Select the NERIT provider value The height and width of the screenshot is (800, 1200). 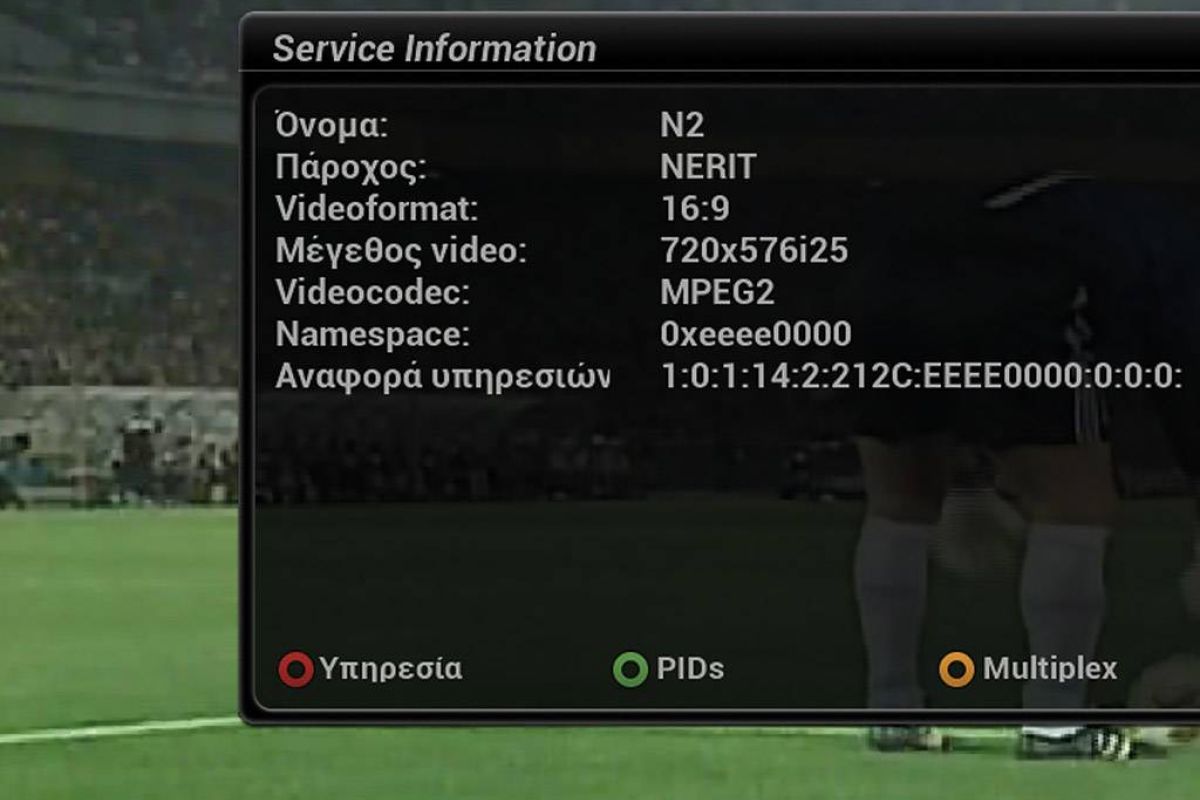click(708, 167)
